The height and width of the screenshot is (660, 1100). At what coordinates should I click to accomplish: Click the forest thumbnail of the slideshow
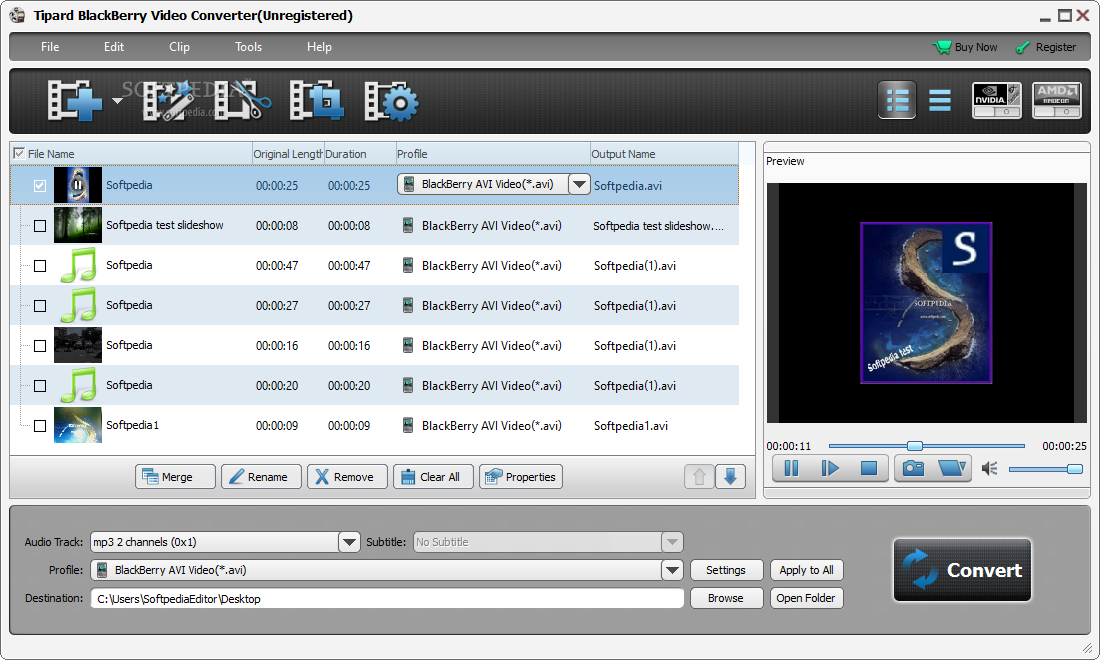coord(78,225)
